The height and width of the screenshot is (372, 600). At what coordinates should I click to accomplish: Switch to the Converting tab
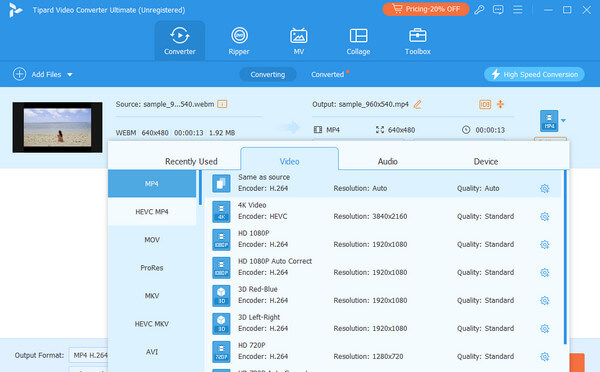point(267,74)
